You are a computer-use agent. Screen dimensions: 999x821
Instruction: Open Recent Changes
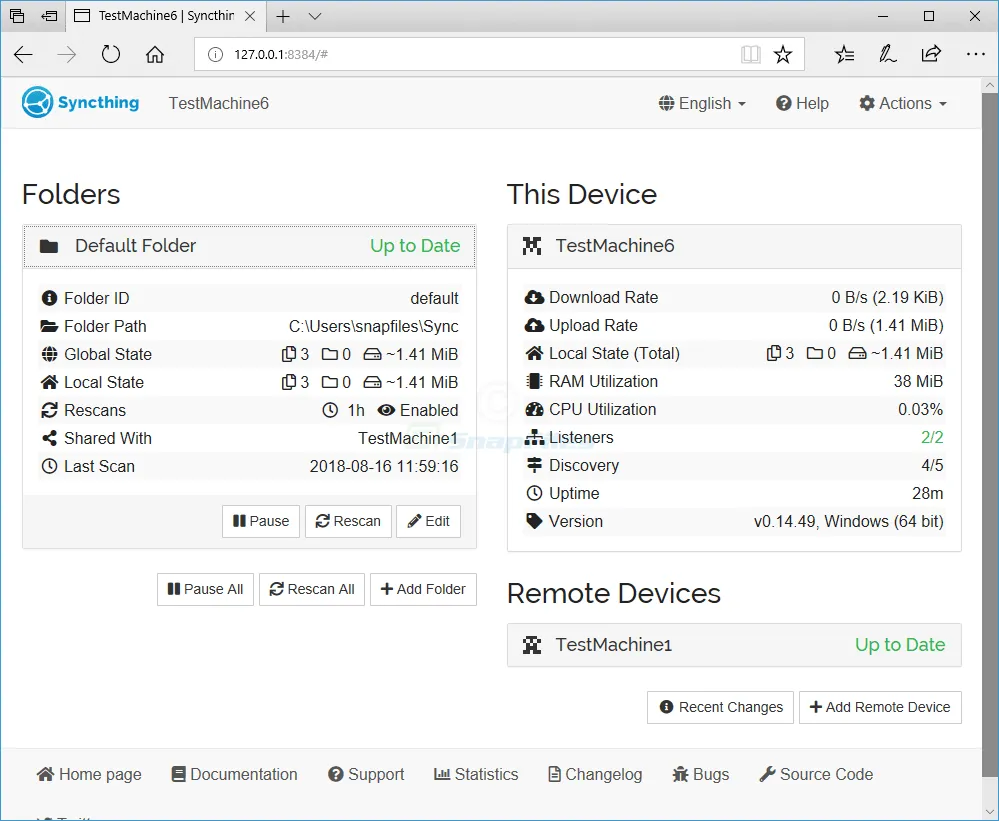pos(719,707)
